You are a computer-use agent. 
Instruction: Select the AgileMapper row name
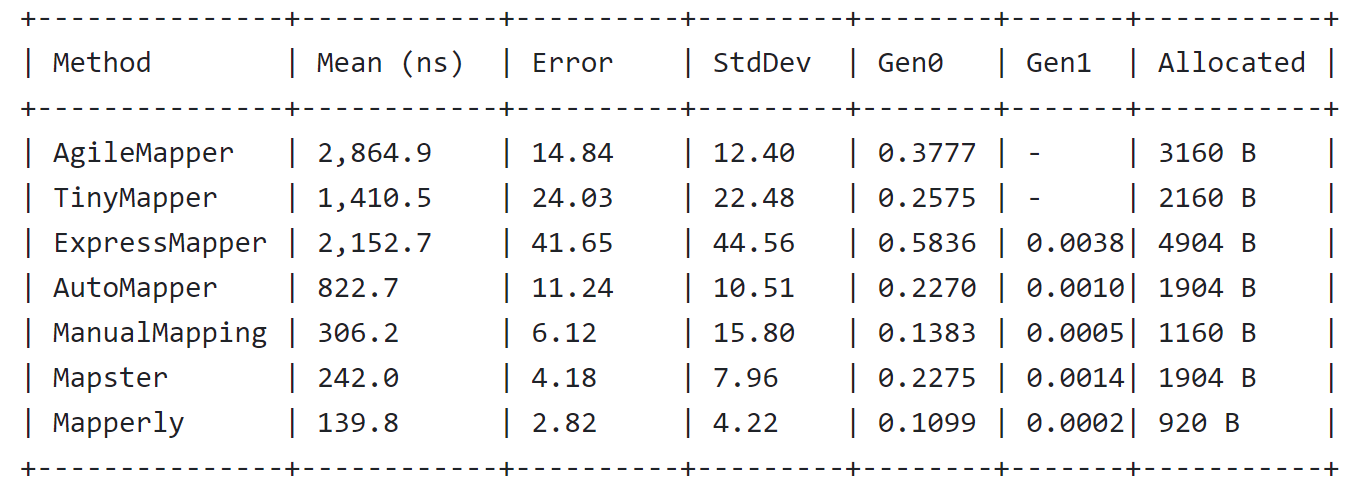coord(143,154)
